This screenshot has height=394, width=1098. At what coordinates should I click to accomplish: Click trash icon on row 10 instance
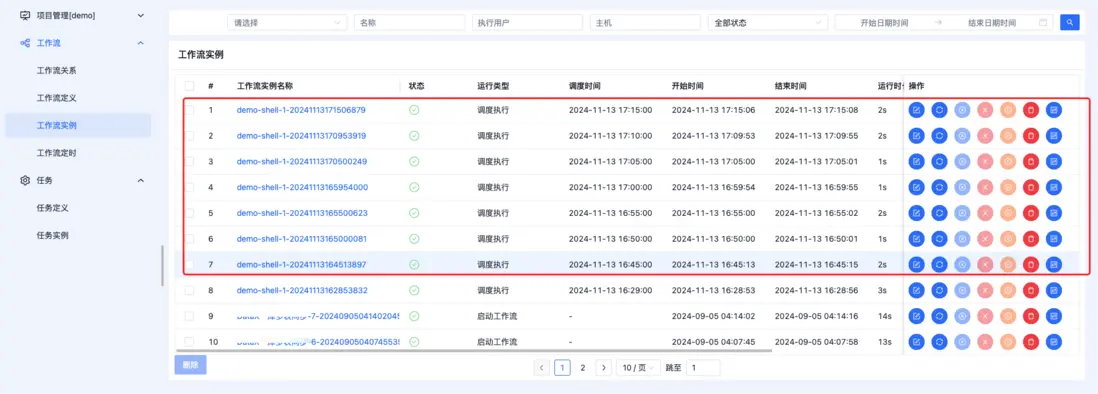point(1031,342)
